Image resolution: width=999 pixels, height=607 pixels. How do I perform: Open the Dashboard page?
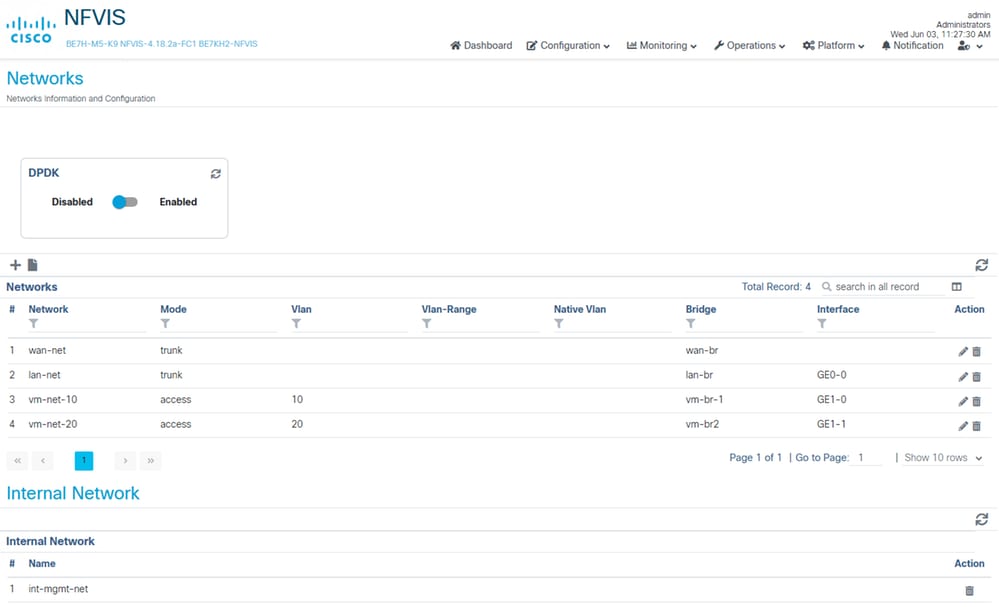(481, 45)
